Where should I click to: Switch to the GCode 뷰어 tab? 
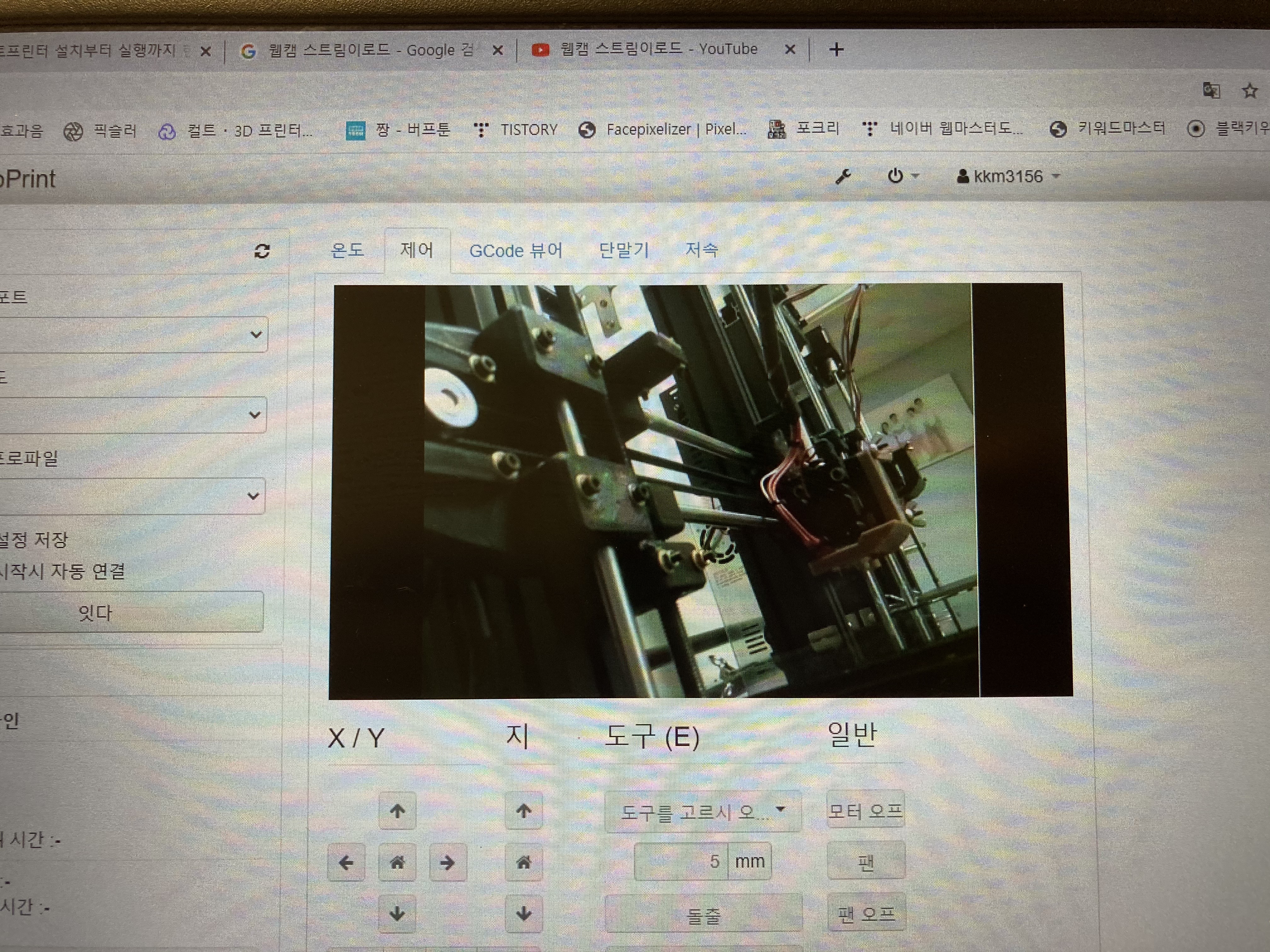point(516,251)
